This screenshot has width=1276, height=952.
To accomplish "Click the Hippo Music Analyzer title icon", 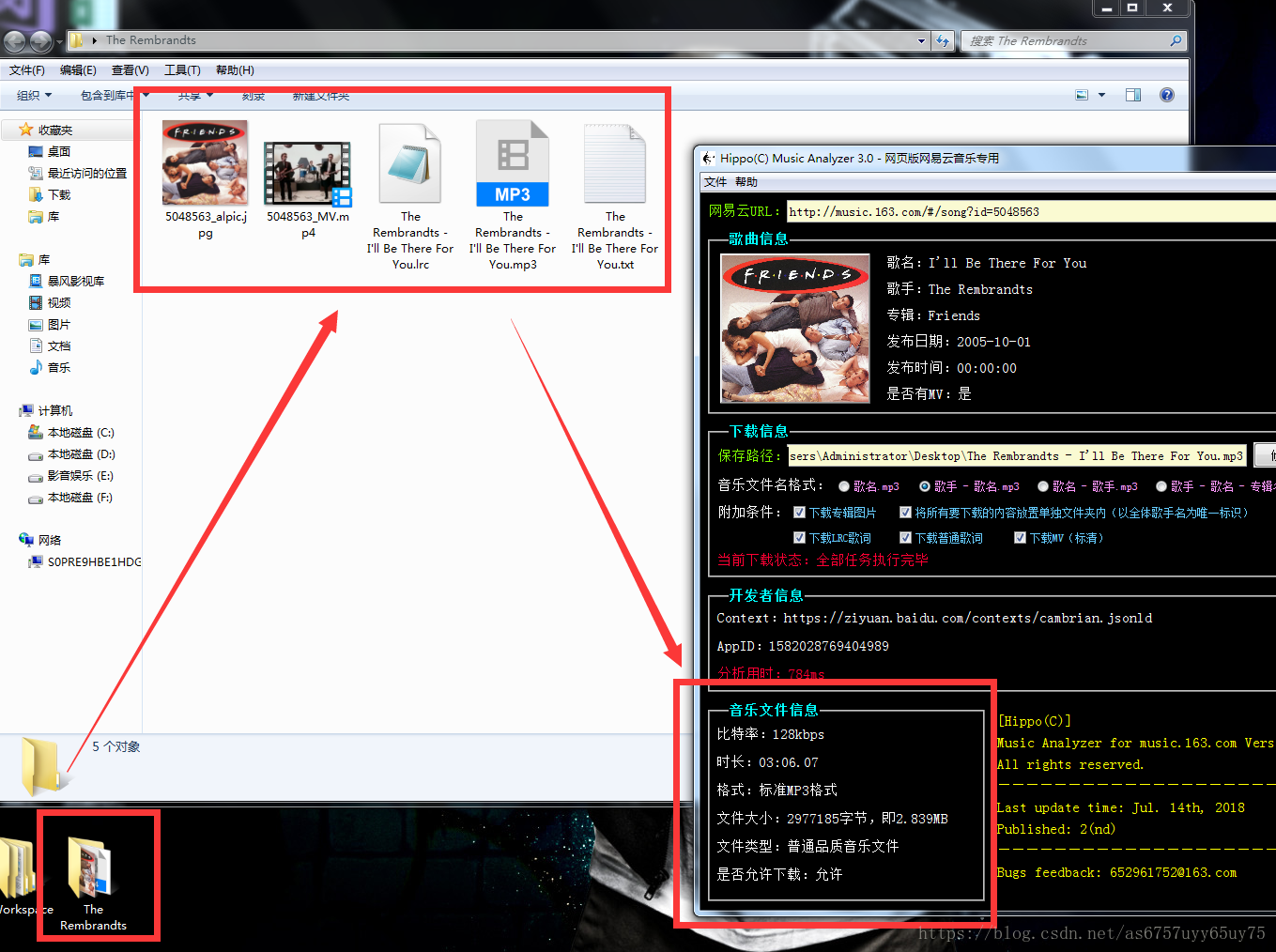I will (709, 158).
